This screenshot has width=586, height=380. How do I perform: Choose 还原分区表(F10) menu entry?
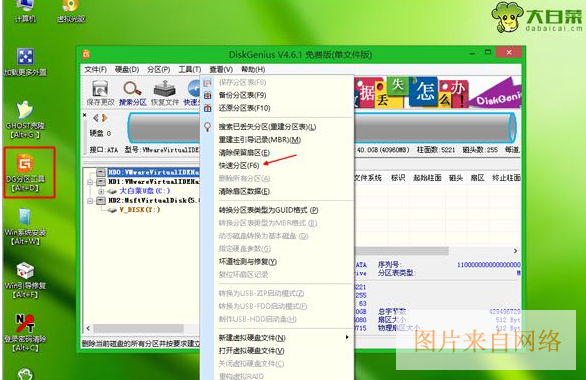point(244,108)
